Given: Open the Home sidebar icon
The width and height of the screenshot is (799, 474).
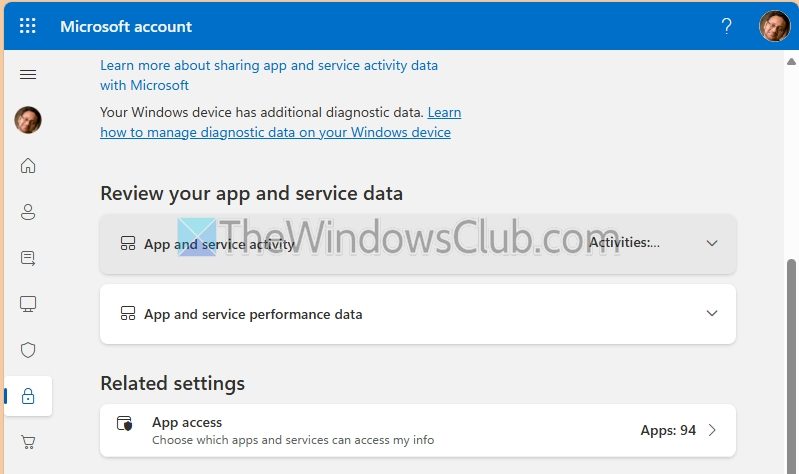Looking at the screenshot, I should point(28,166).
